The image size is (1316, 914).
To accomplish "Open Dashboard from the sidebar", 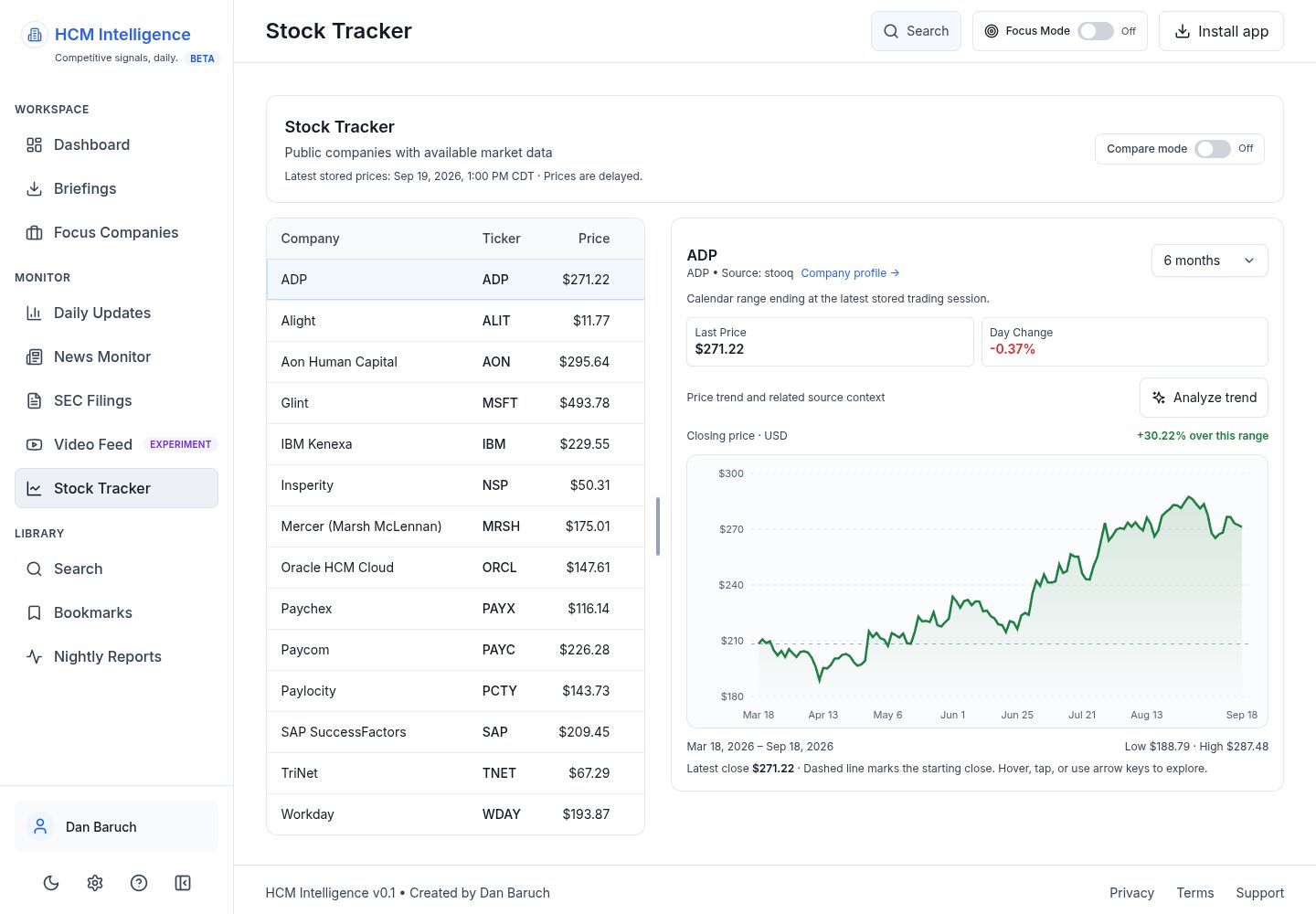I will pyautogui.click(x=116, y=144).
